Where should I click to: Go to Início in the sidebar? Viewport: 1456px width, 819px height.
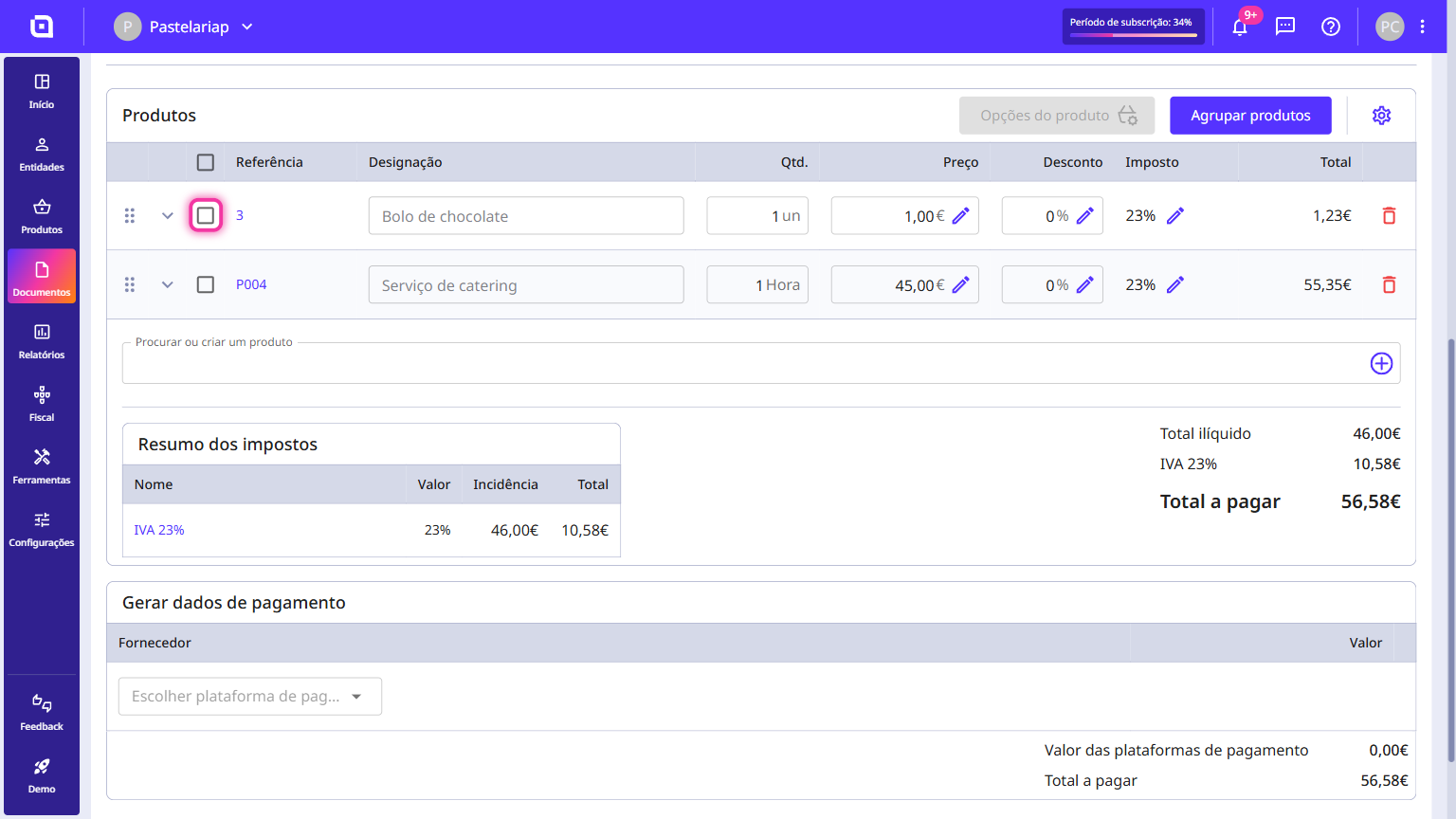click(42, 92)
